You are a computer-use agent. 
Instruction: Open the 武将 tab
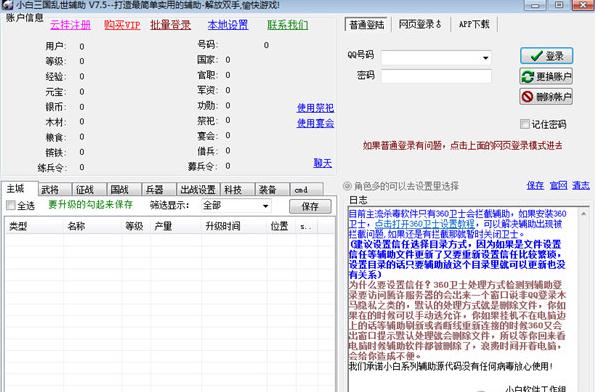pos(55,189)
